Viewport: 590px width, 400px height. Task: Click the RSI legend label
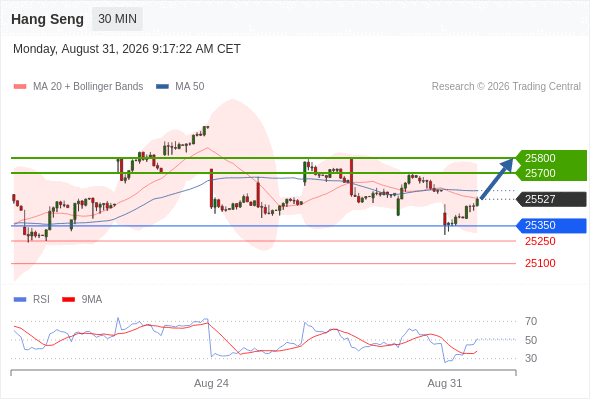coord(41,300)
